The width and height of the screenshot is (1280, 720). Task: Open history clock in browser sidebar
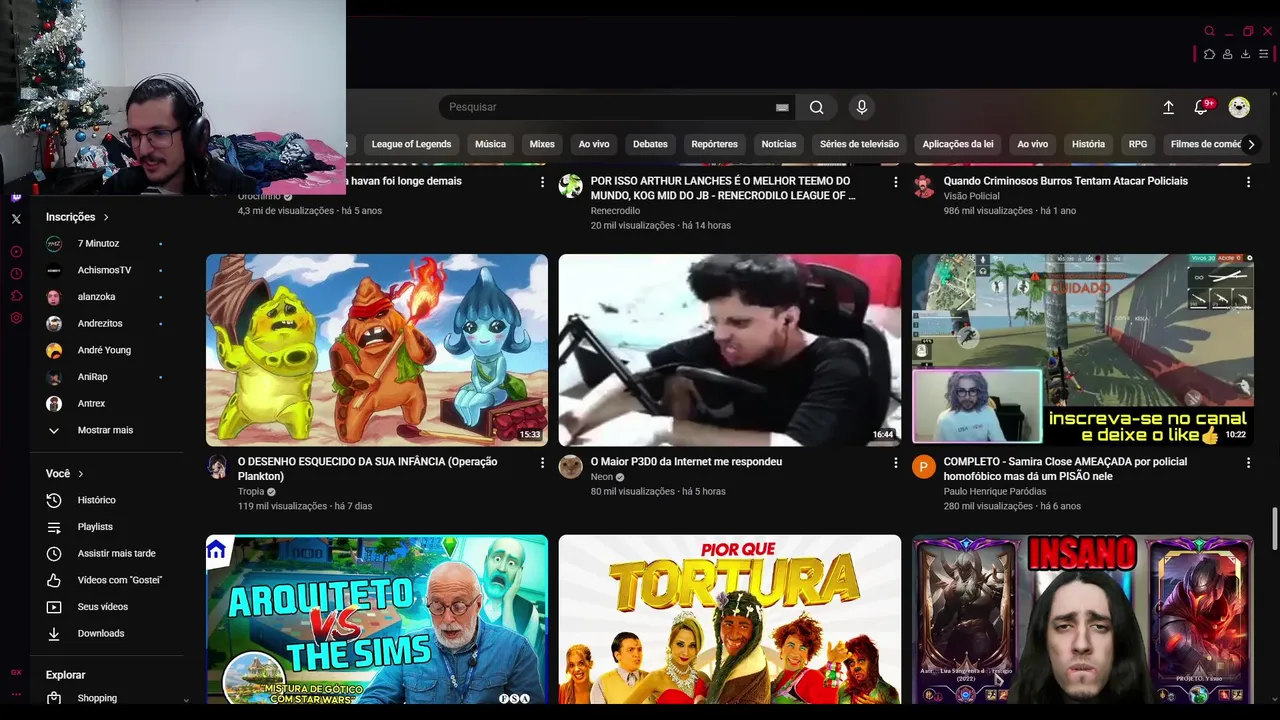pyautogui.click(x=16, y=274)
